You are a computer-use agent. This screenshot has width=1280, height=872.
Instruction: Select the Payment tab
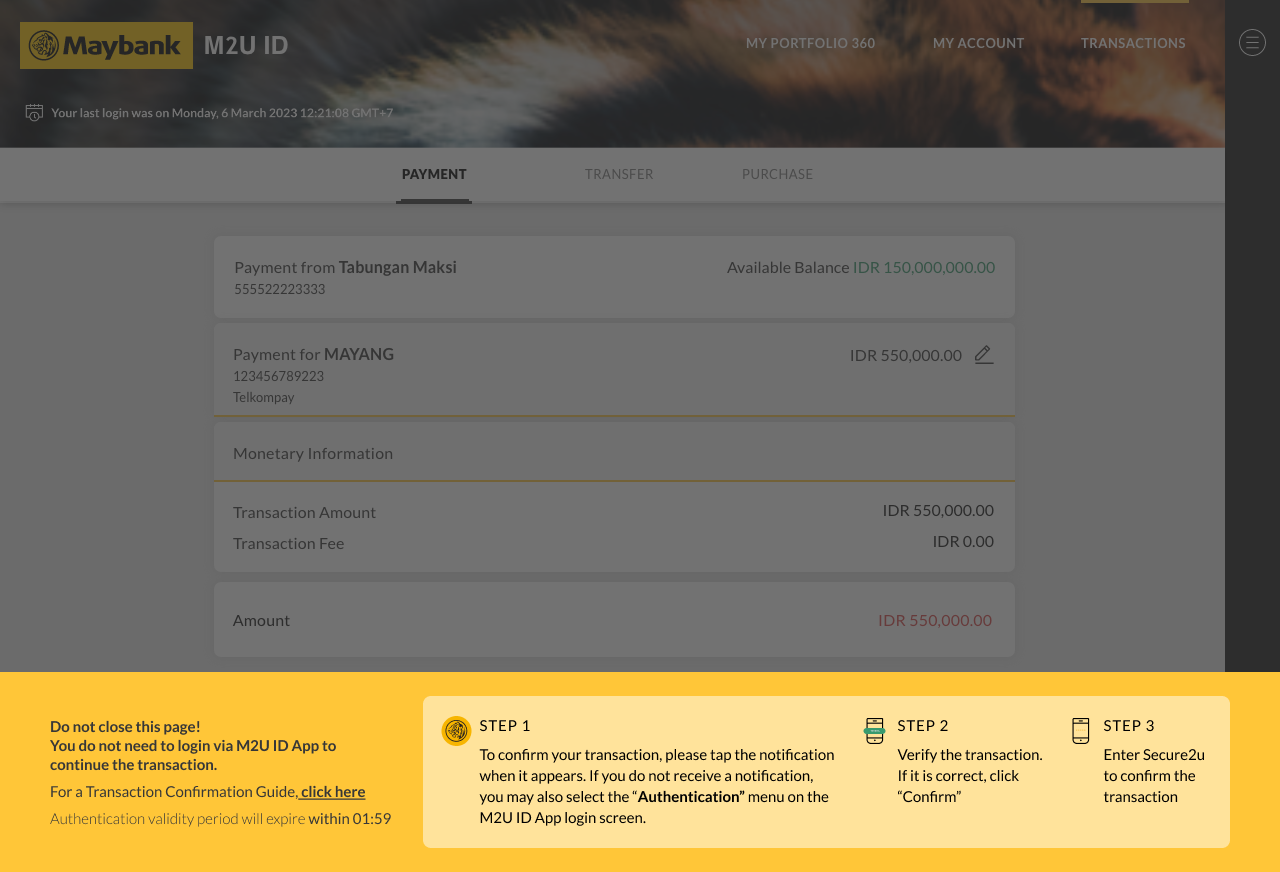(x=434, y=174)
